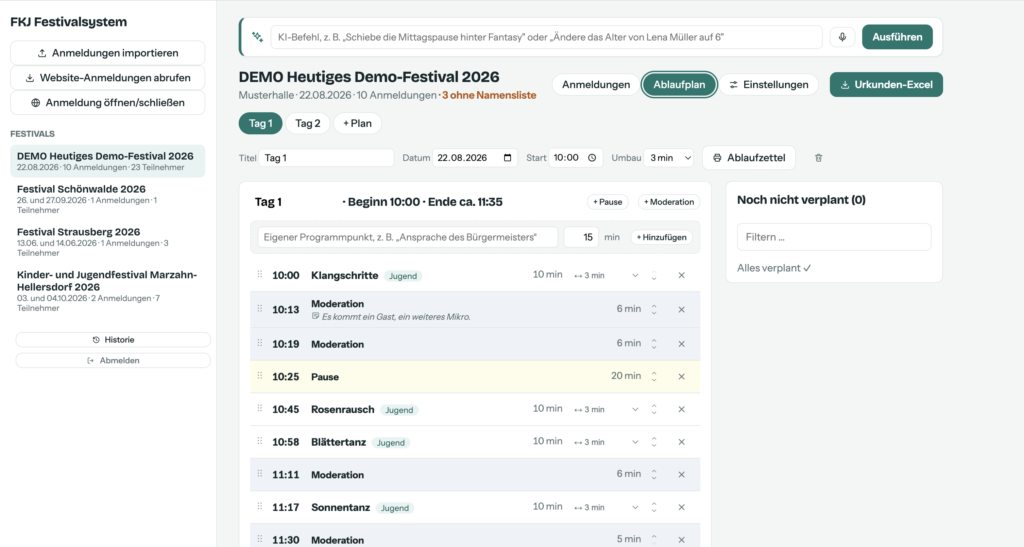Switch to the Tag 2 tab
The height and width of the screenshot is (547, 1024).
click(308, 123)
